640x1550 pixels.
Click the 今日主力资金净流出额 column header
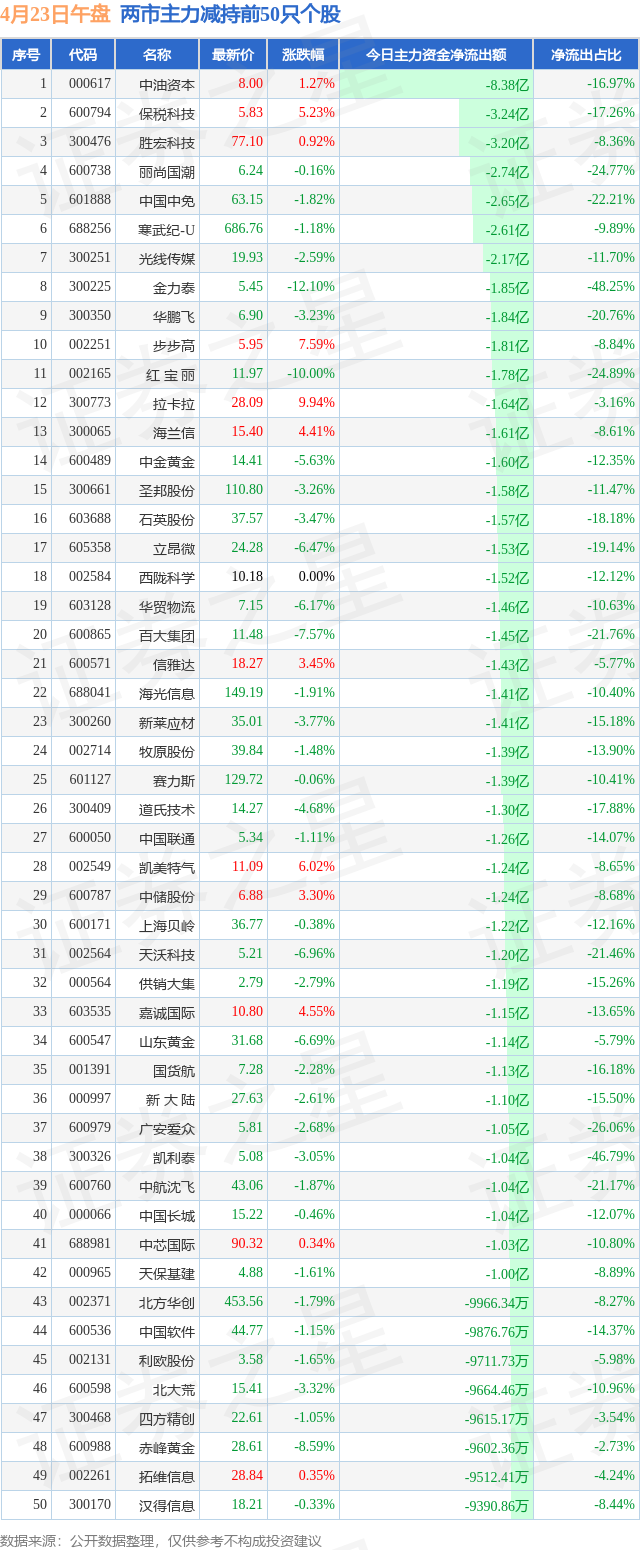(x=436, y=55)
